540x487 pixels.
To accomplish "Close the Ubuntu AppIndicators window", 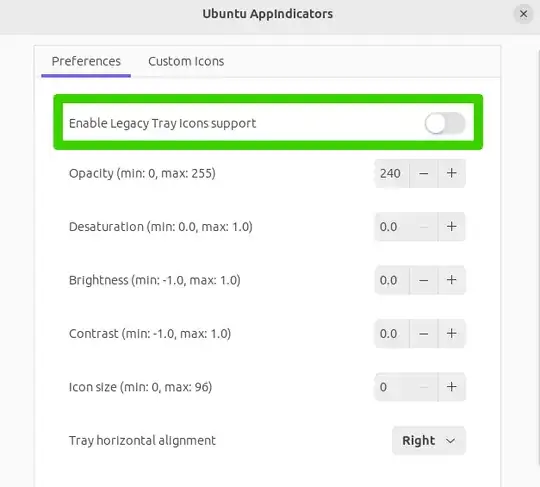I will tap(523, 14).
